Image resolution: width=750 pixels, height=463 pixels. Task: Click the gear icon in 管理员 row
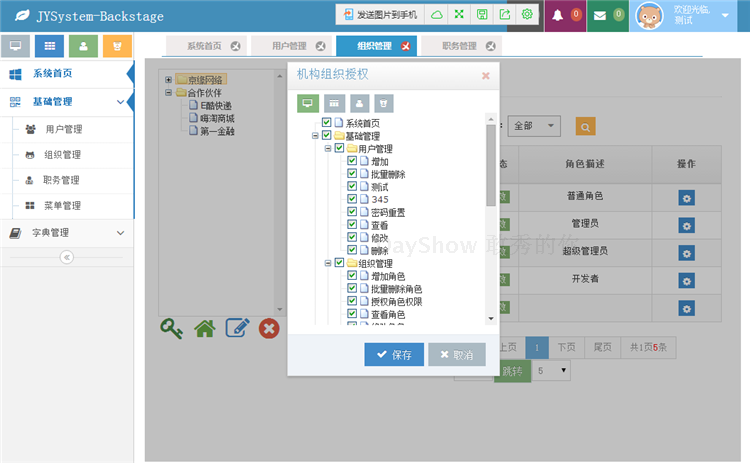[687, 226]
